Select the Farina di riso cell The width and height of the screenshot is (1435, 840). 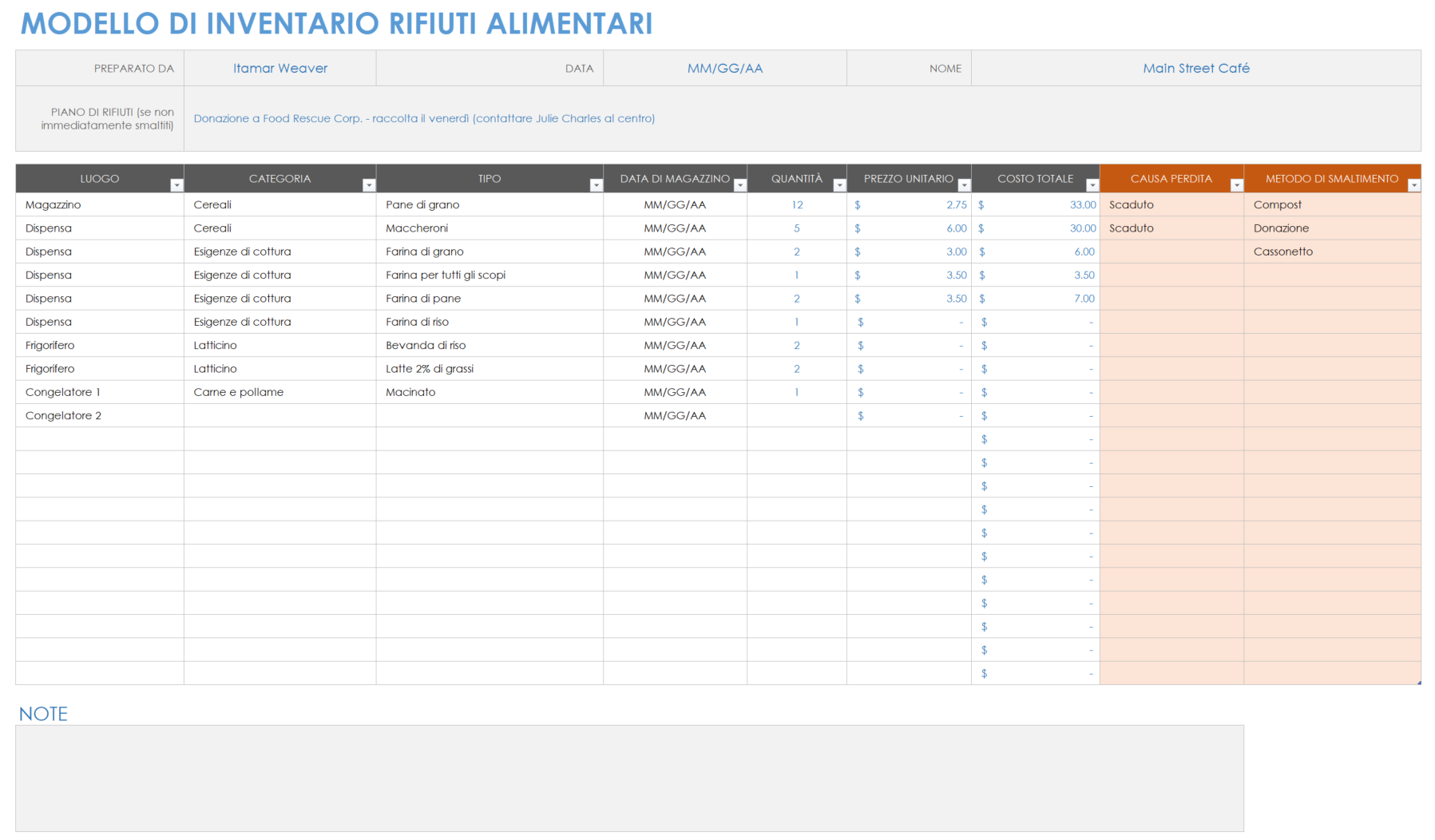[x=490, y=322]
